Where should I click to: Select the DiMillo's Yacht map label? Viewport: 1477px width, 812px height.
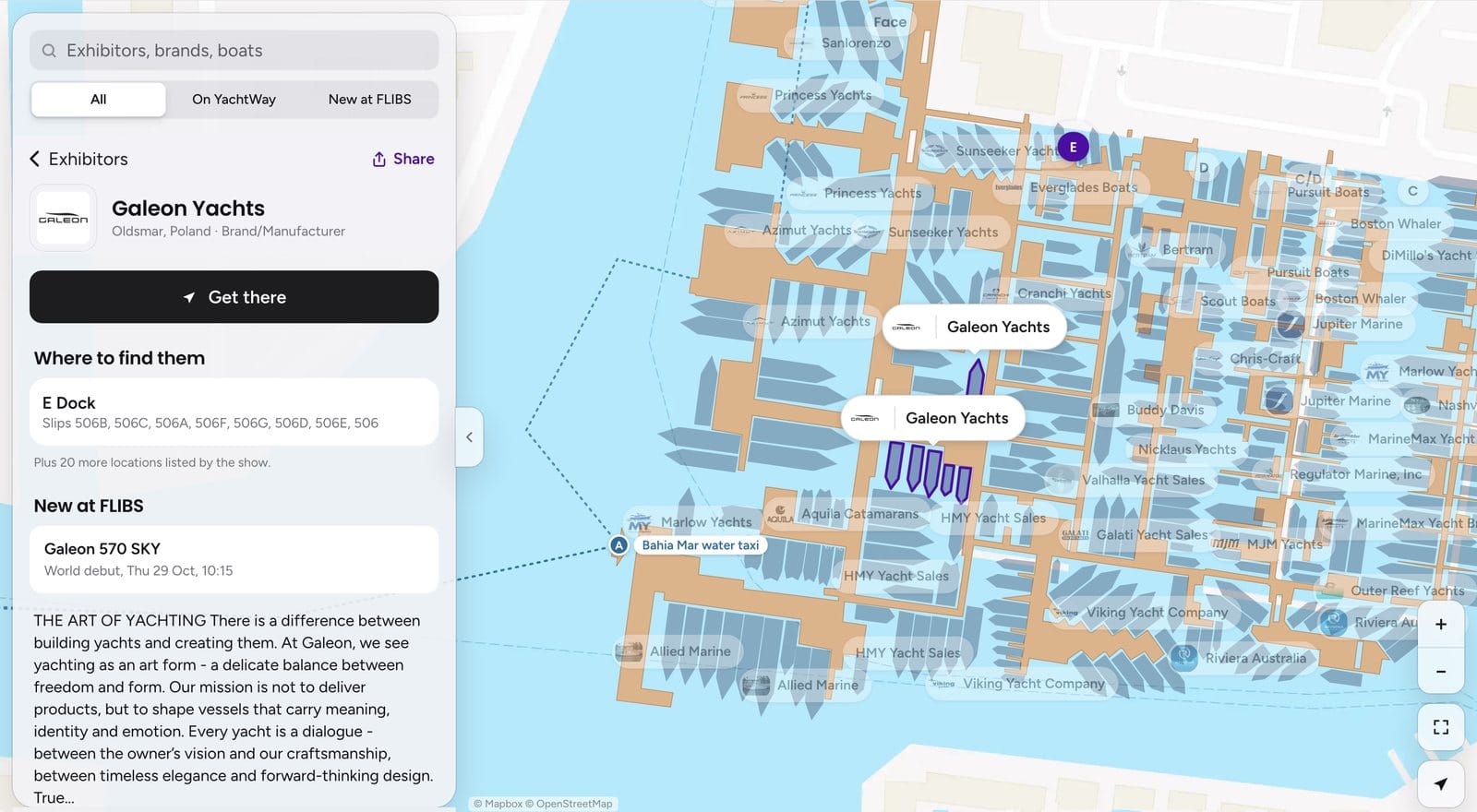[1426, 256]
